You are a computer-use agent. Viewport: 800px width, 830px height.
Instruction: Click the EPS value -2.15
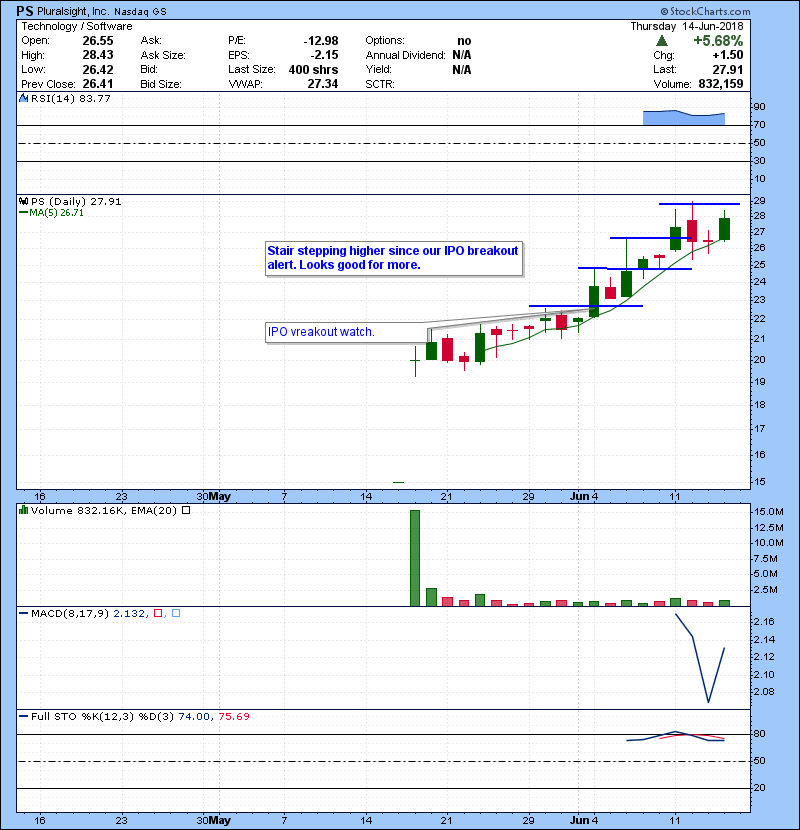pos(325,55)
